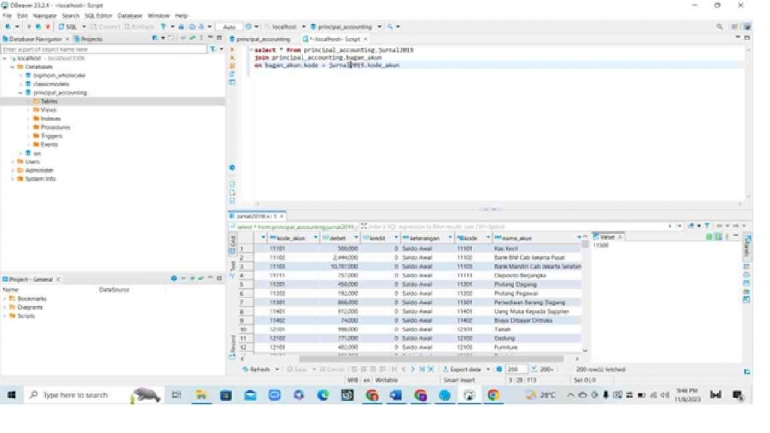Click the Windows Start button
Image resolution: width=770 pixels, height=433 pixels.
pyautogui.click(x=11, y=395)
